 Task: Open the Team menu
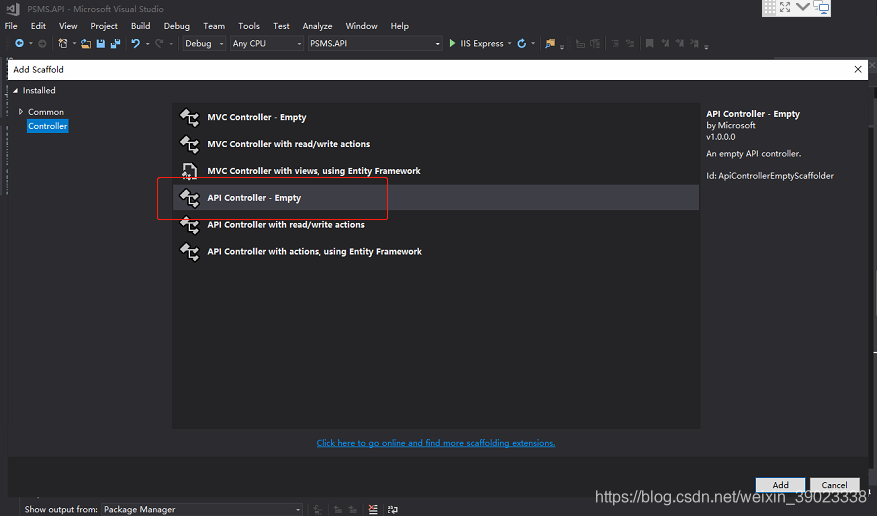pyautogui.click(x=214, y=26)
